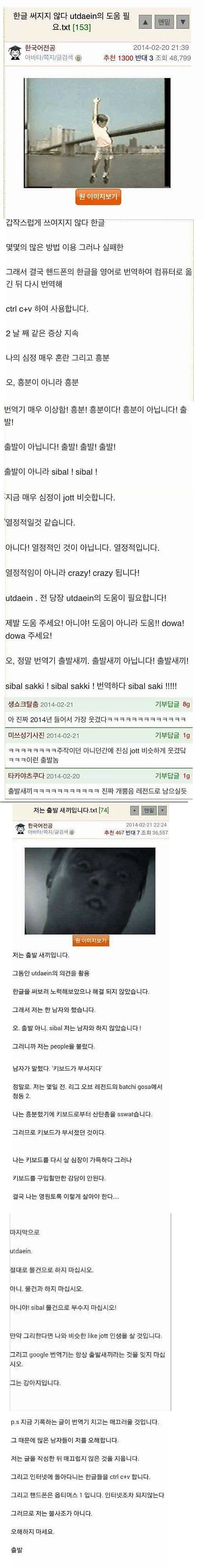Viewport: 204px width, 1568px height.
Task: Click the small badge icon after 글검색 in first post
Action: [x=78, y=58]
